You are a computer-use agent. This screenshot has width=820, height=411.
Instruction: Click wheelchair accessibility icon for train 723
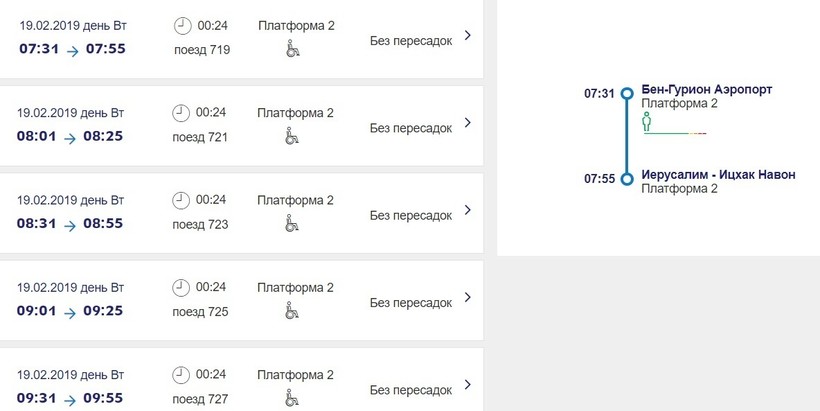292,222
